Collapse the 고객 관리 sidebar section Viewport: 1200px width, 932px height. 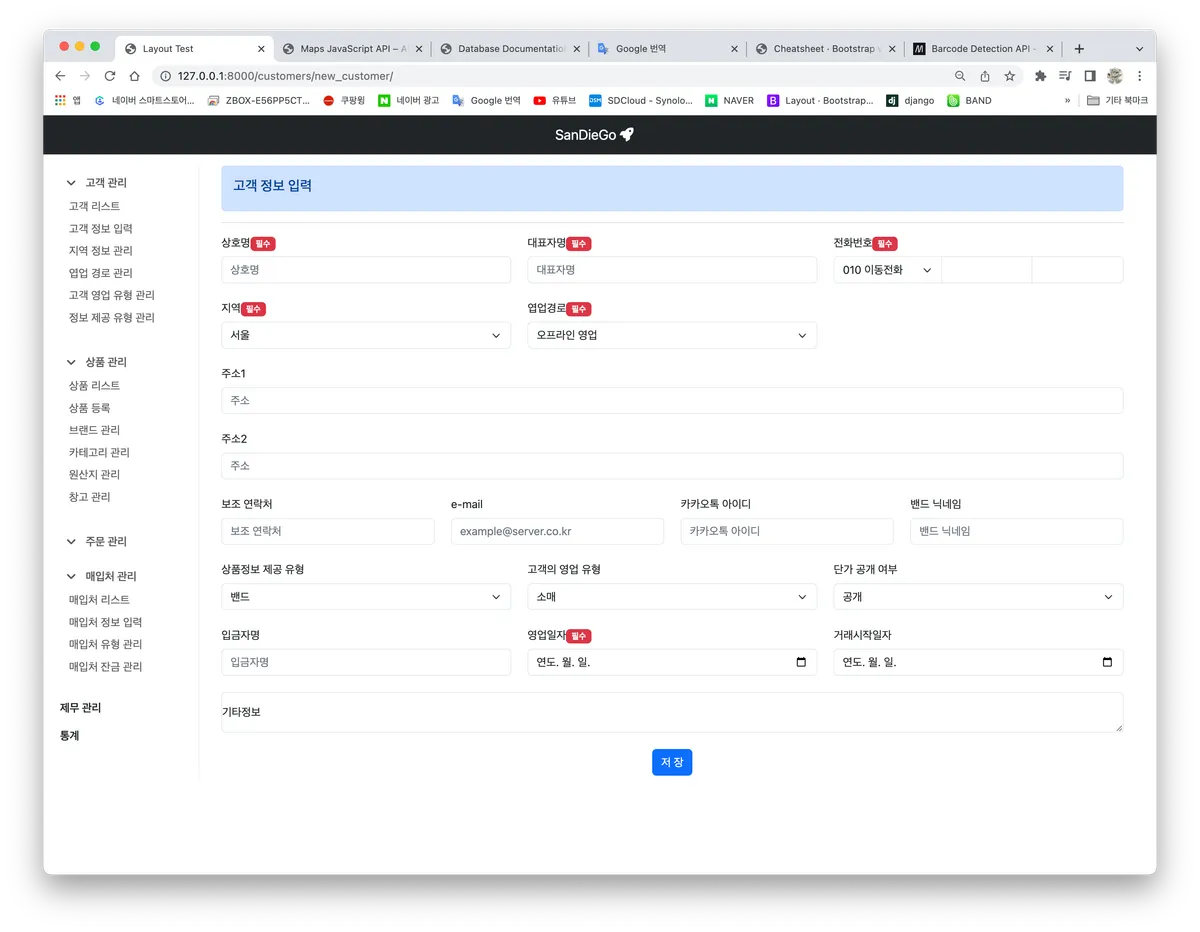[97, 183]
